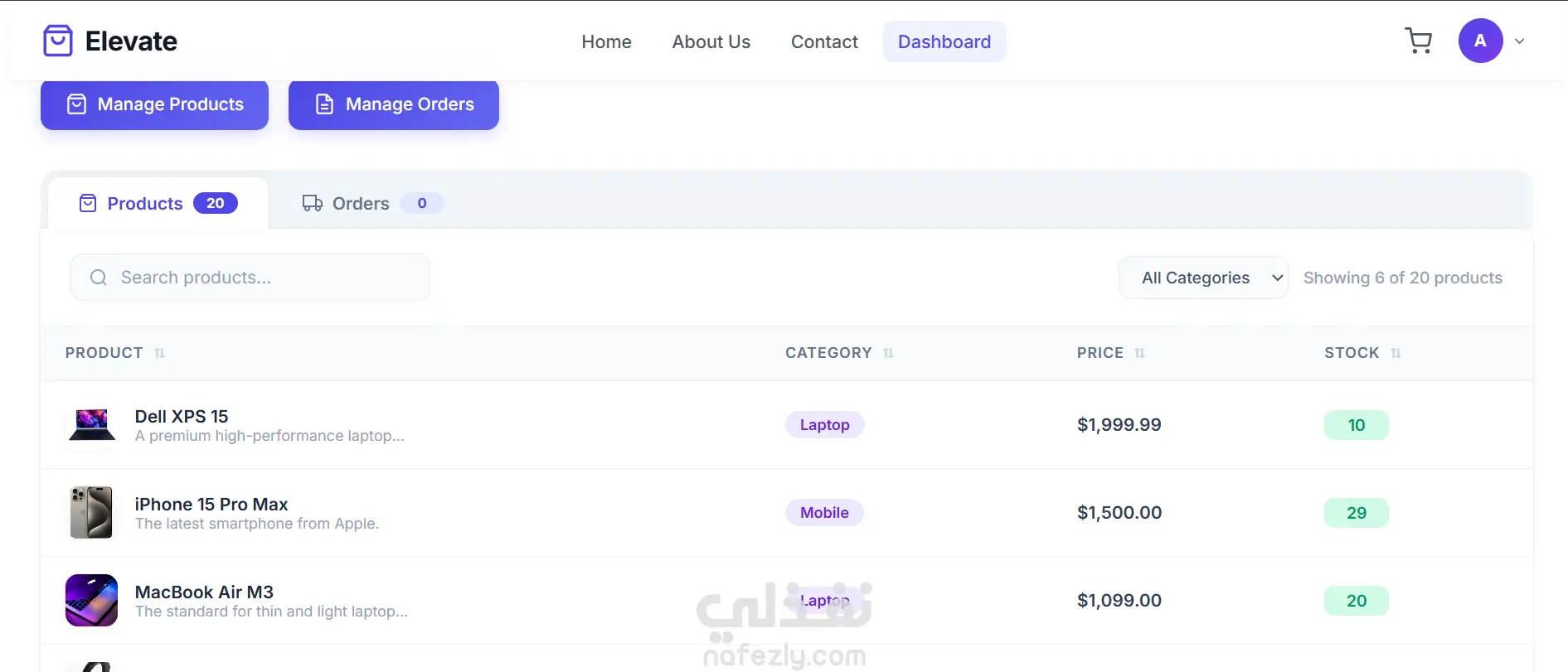
Task: Open the All Categories dropdown
Action: (1203, 278)
